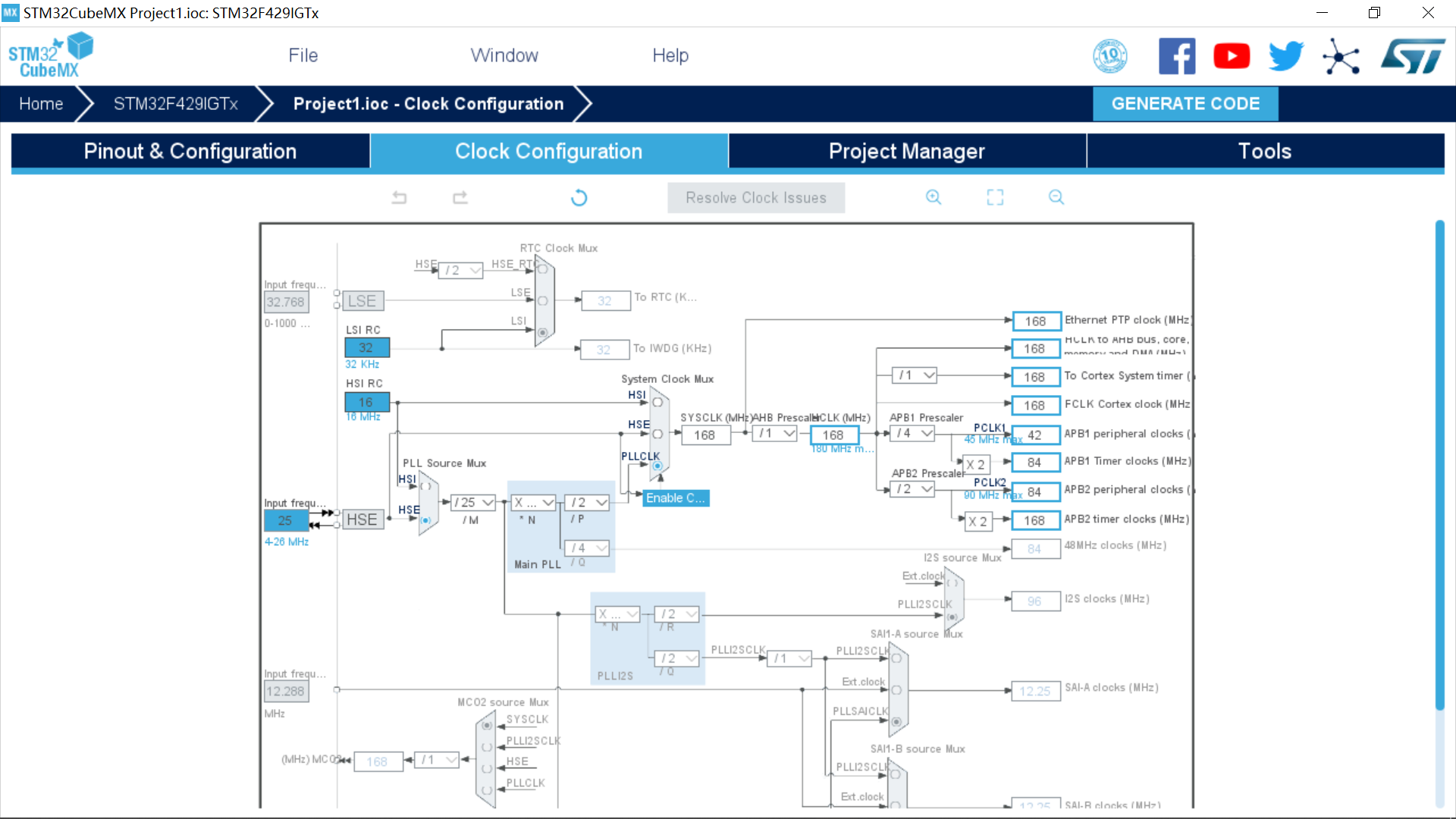Click the LSE input frequency field 32.768
The image size is (1456, 819).
click(286, 302)
